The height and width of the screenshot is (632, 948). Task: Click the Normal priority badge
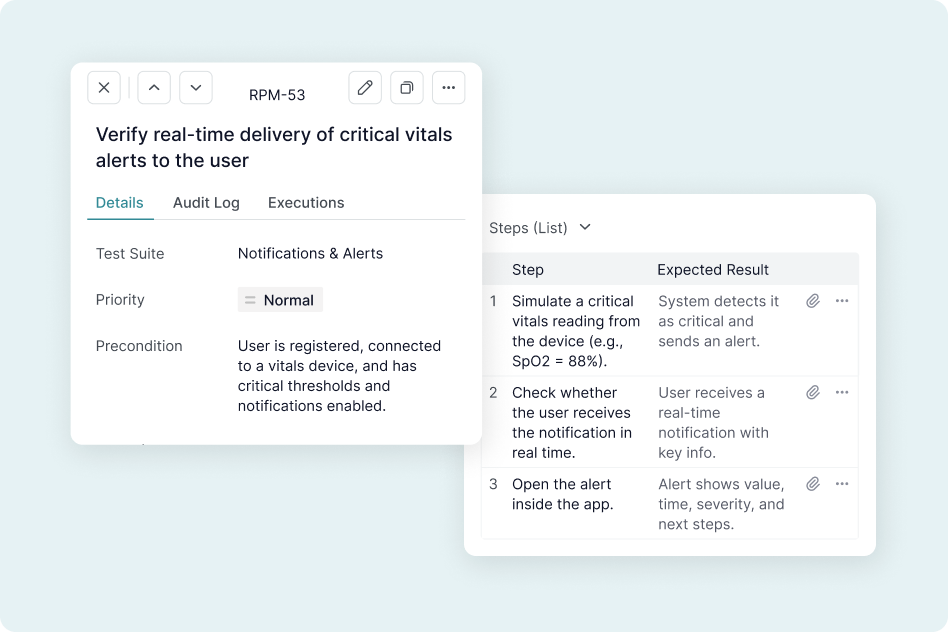coord(281,300)
